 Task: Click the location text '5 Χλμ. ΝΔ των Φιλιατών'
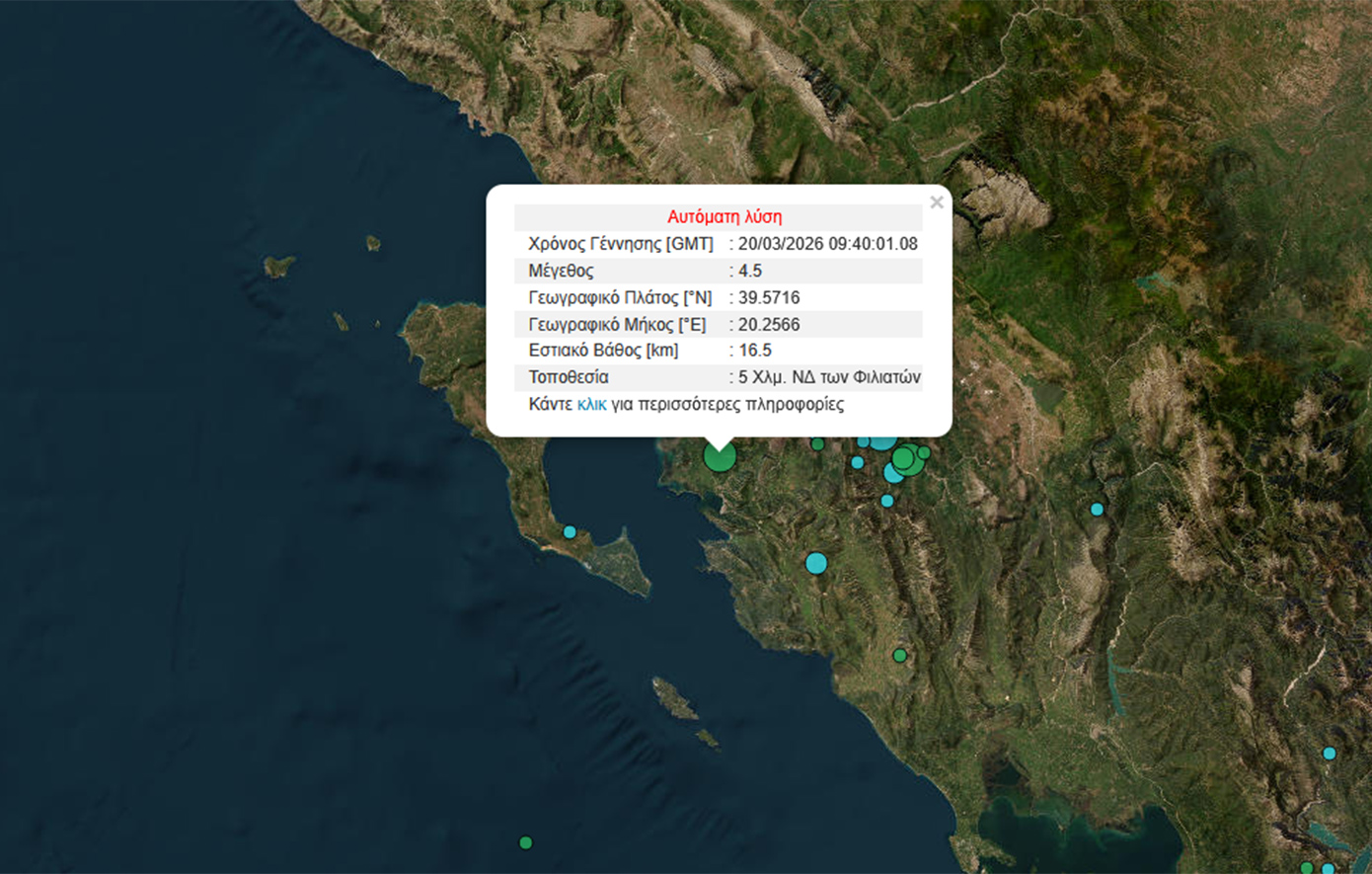[829, 377]
